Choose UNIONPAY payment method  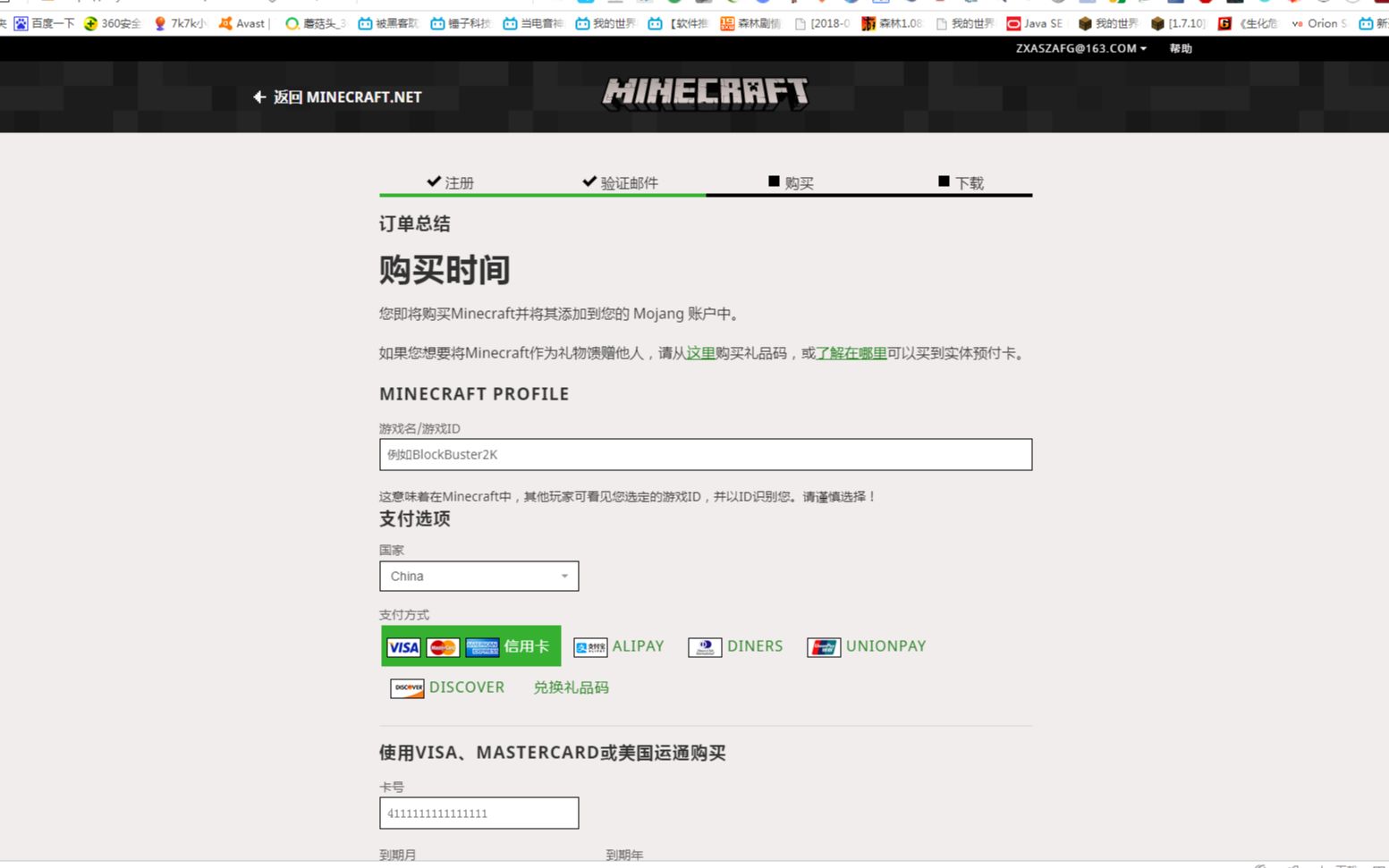[867, 646]
